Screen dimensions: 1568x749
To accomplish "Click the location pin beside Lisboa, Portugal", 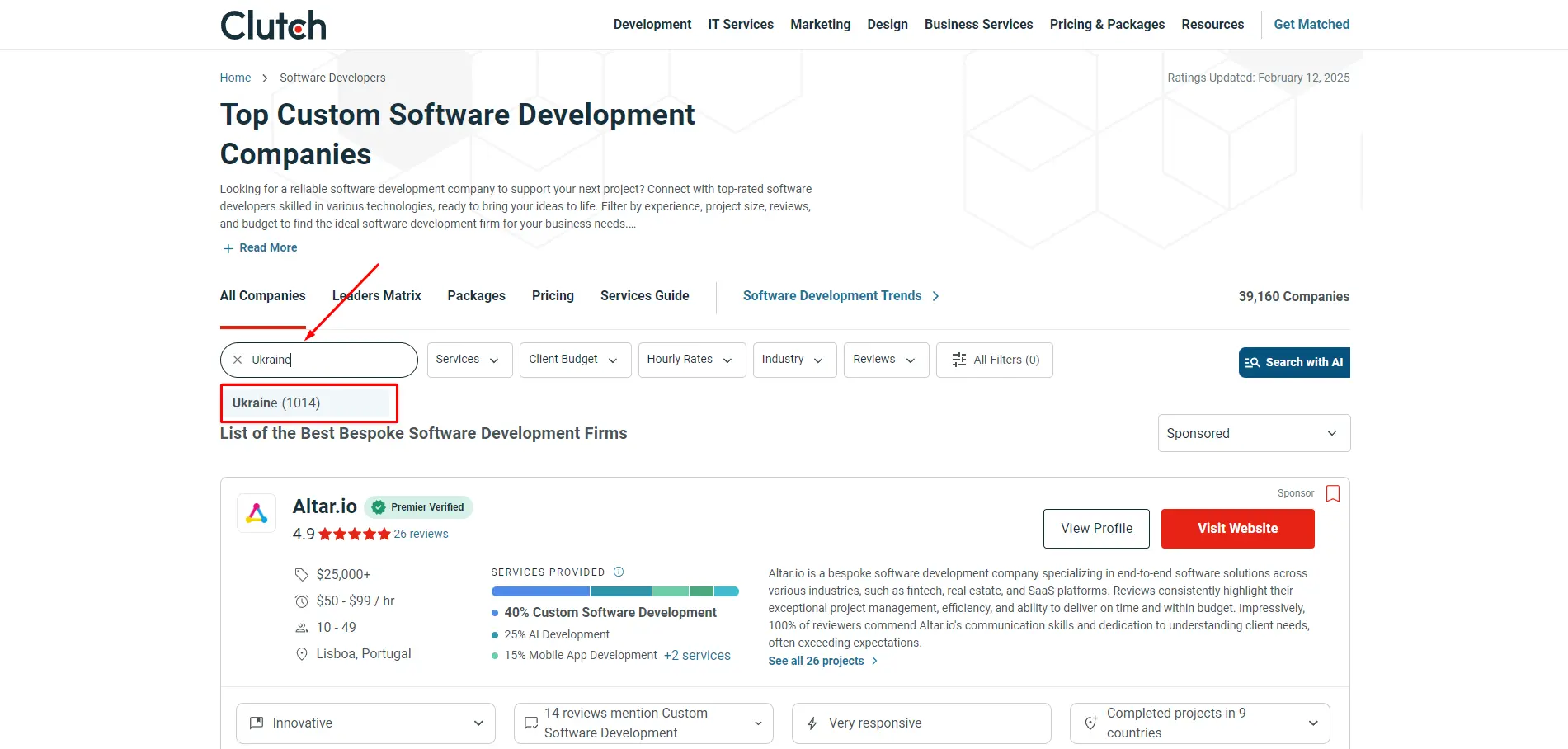I will [x=302, y=654].
